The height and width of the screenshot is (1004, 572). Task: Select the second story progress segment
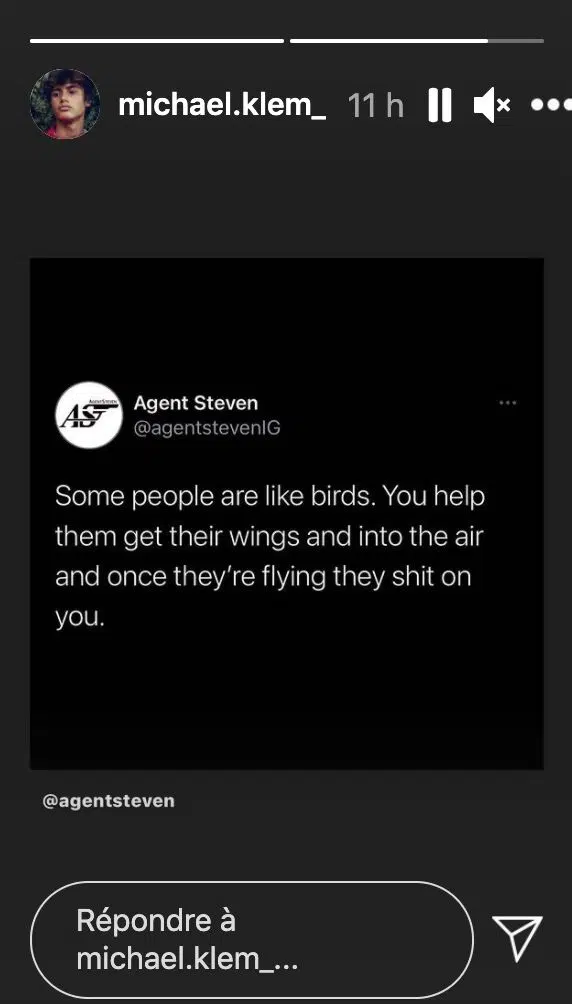417,41
